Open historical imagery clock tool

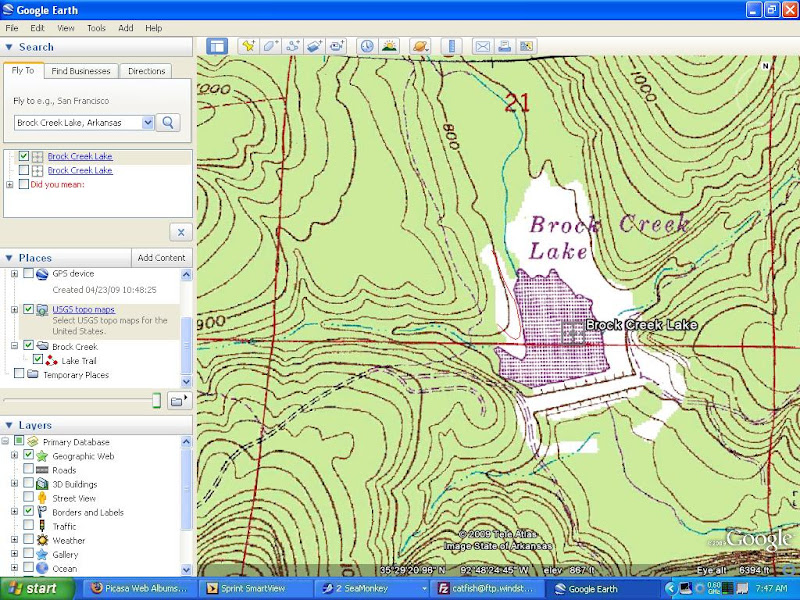coord(366,46)
